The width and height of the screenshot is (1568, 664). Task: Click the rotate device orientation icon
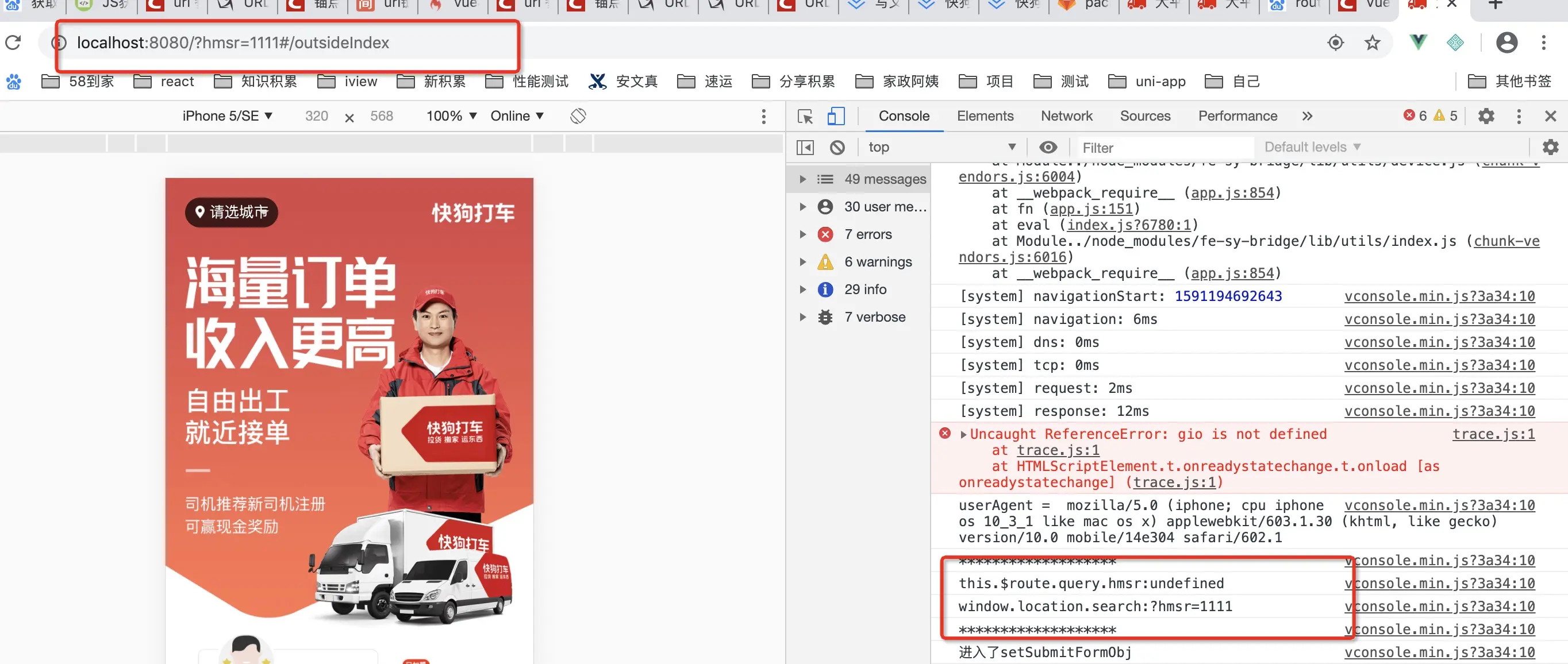578,116
